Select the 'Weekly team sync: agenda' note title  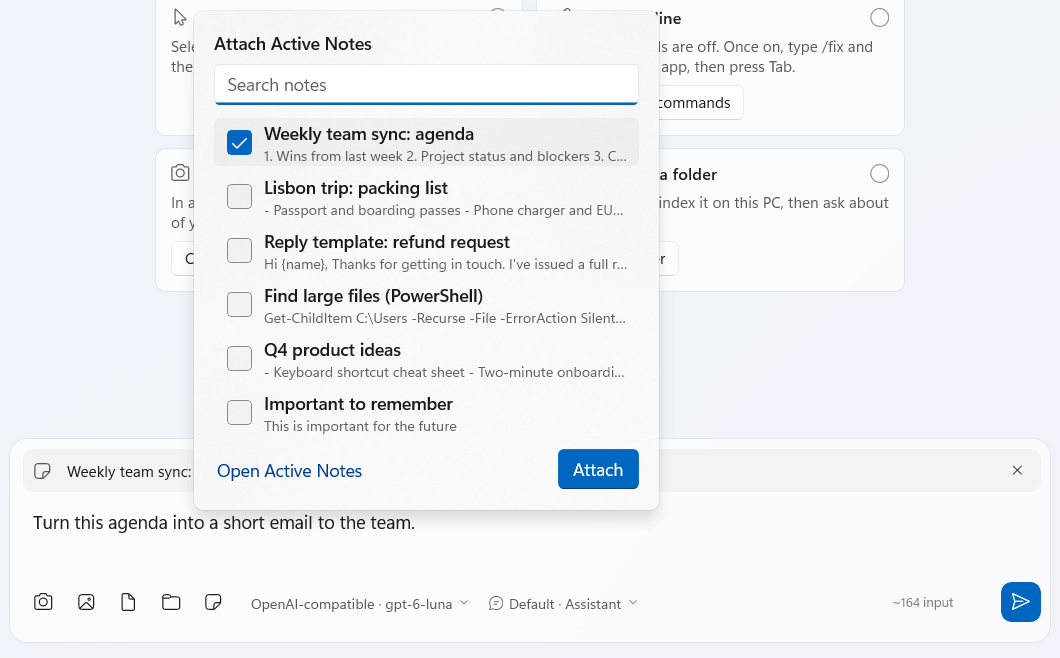[x=369, y=134]
